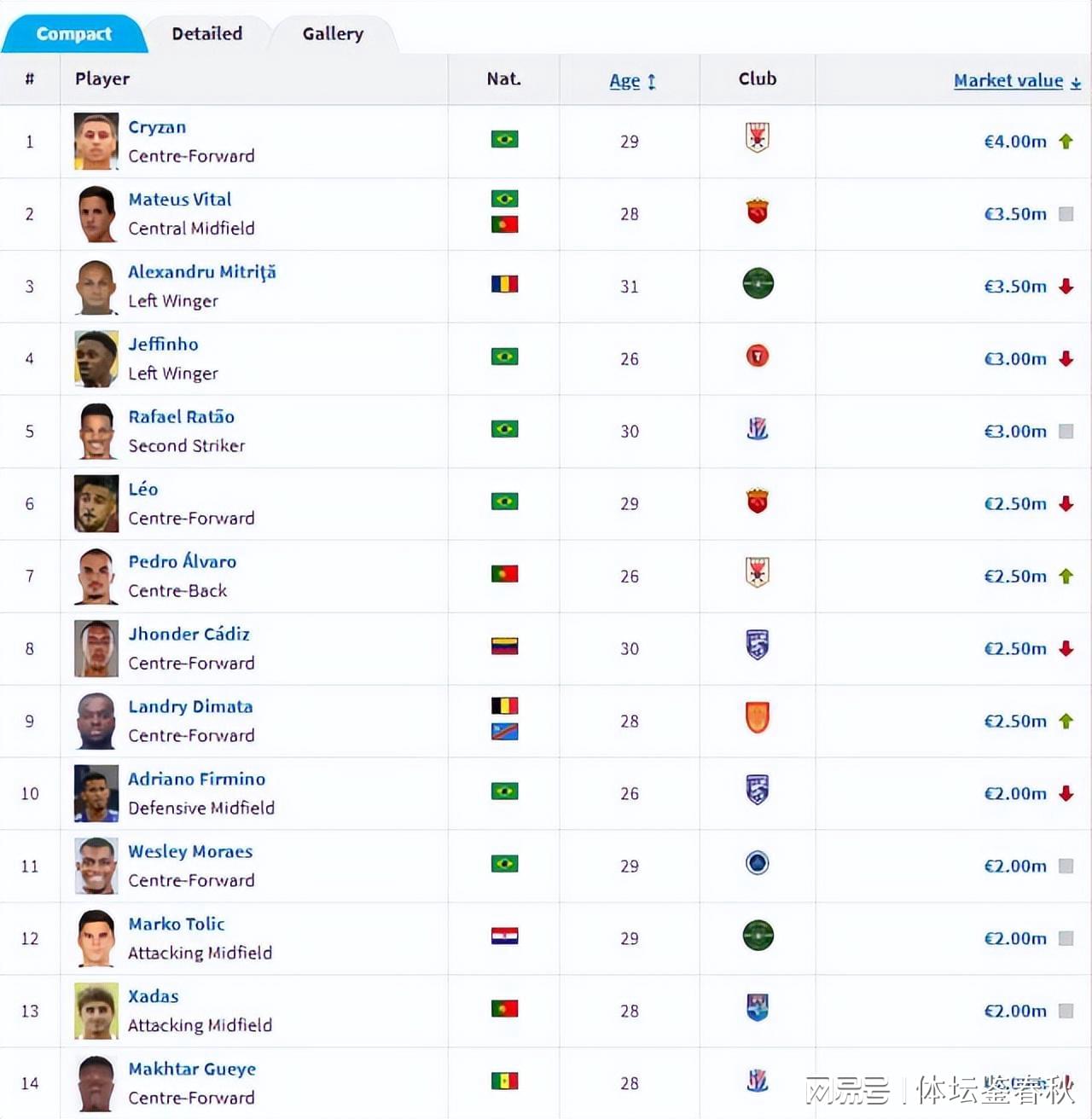Screen dimensions: 1092x1119
Task: Click the Croatia flag for Marko Tolic
Action: point(504,936)
